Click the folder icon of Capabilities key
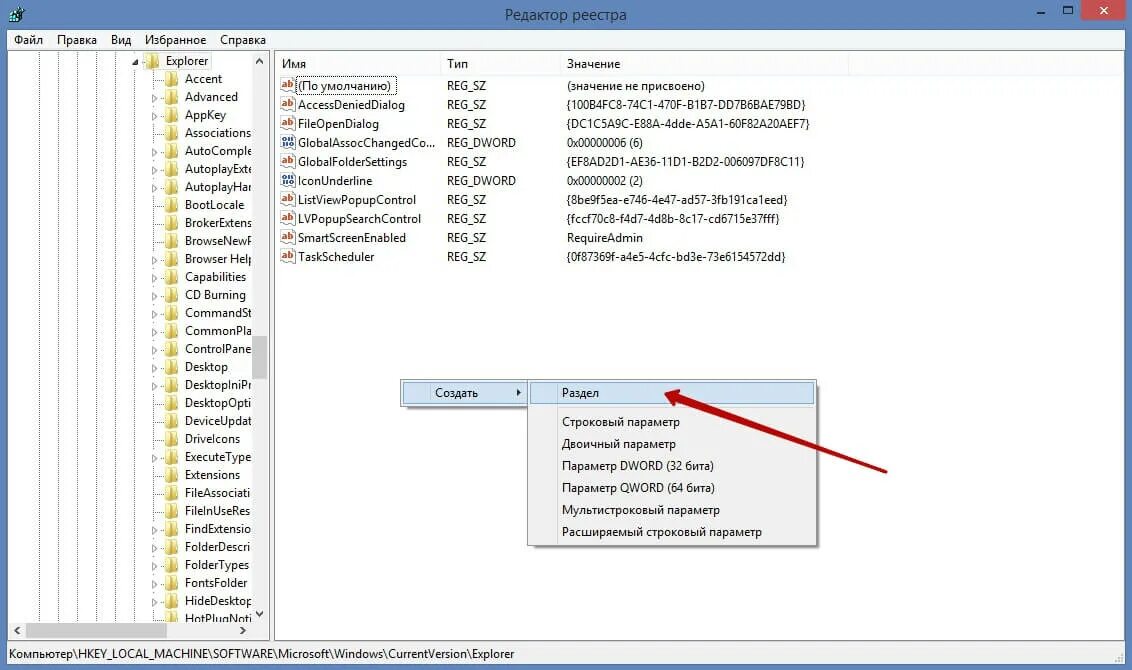Viewport: 1132px width, 670px height. (x=171, y=277)
